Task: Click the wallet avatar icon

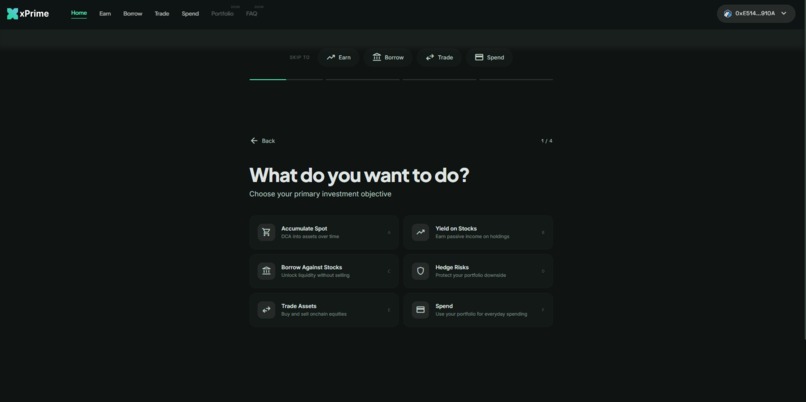Action: tap(728, 14)
